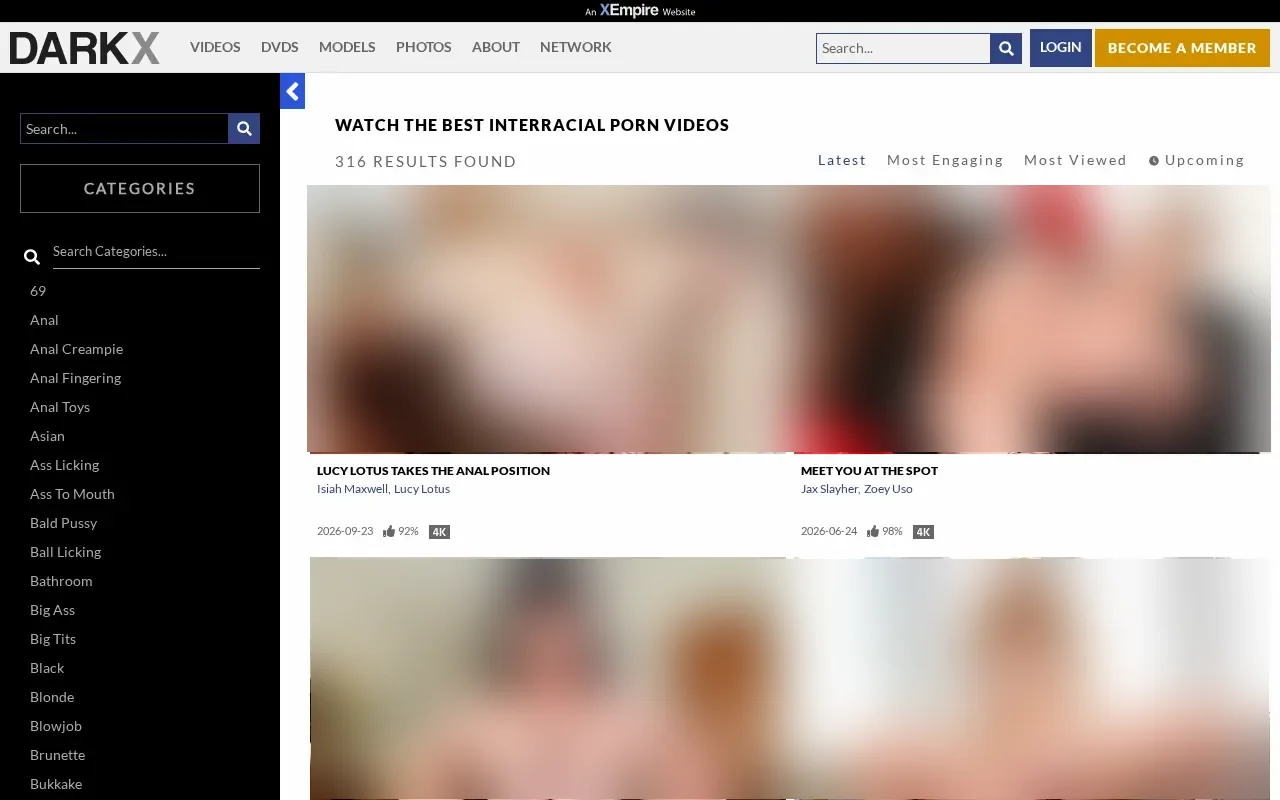1280x800 pixels.
Task: Open the MEET YOU AT THE SPOT title
Action: [869, 470]
